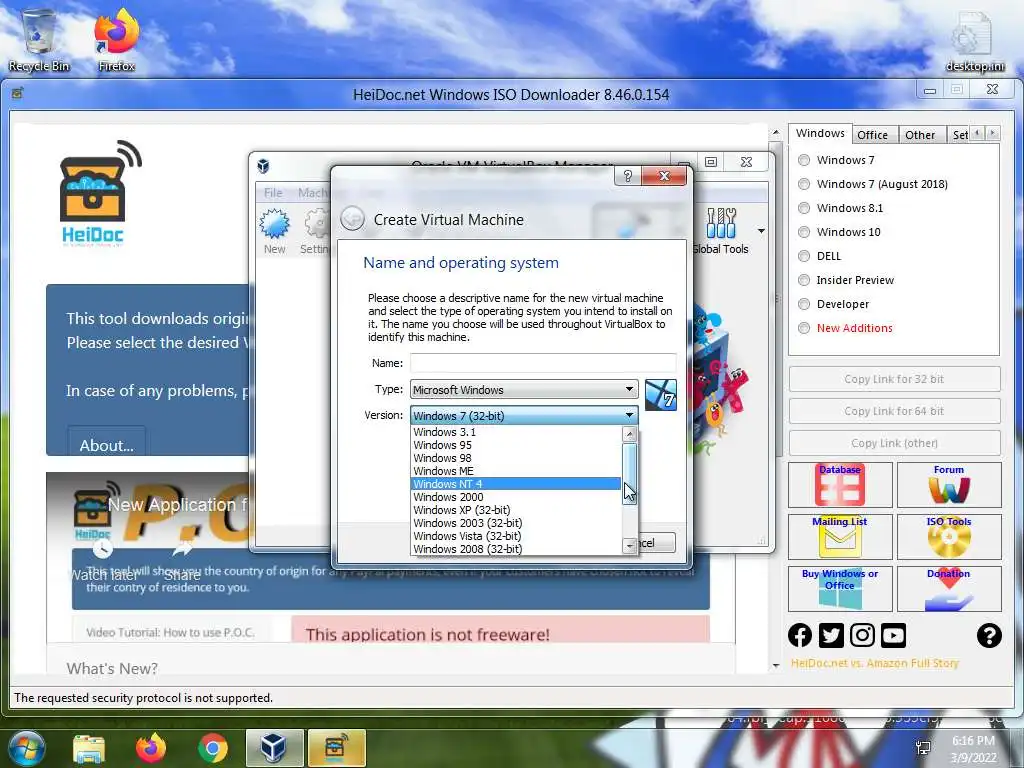The image size is (1024, 768).
Task: Choose Windows Vista (32-bit) from version list
Action: point(516,536)
